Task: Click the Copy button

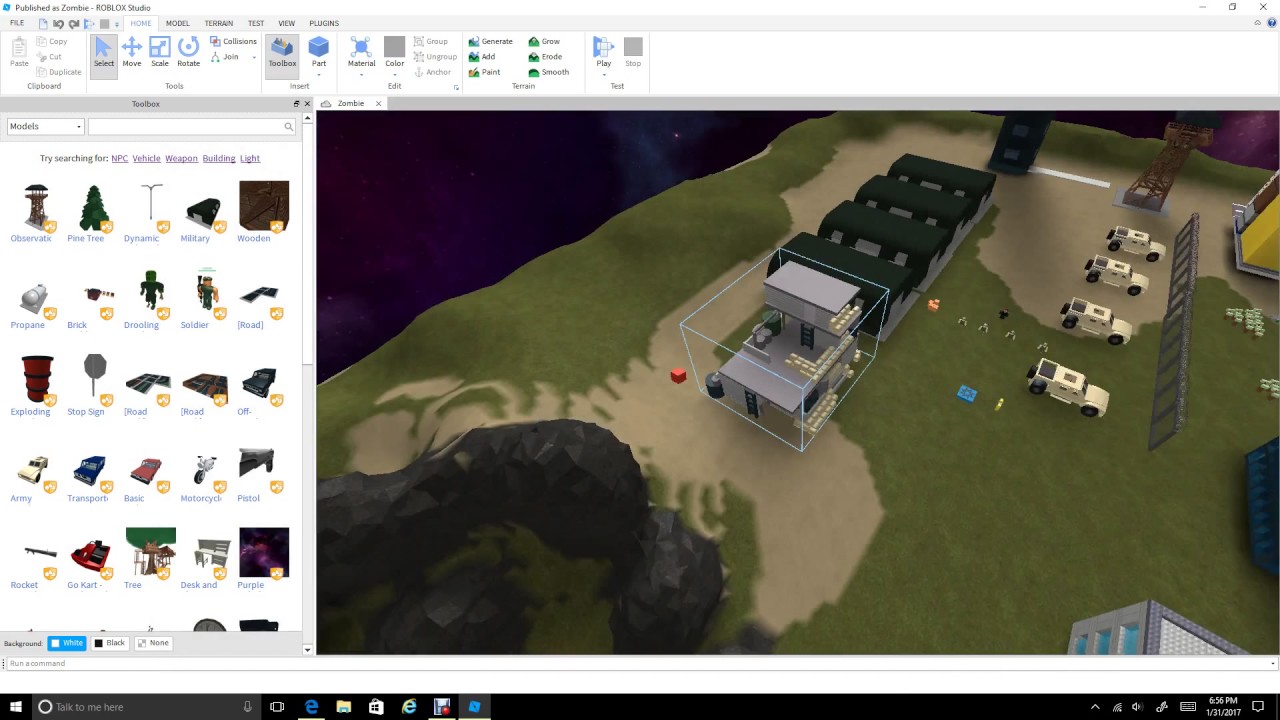Action: point(52,41)
